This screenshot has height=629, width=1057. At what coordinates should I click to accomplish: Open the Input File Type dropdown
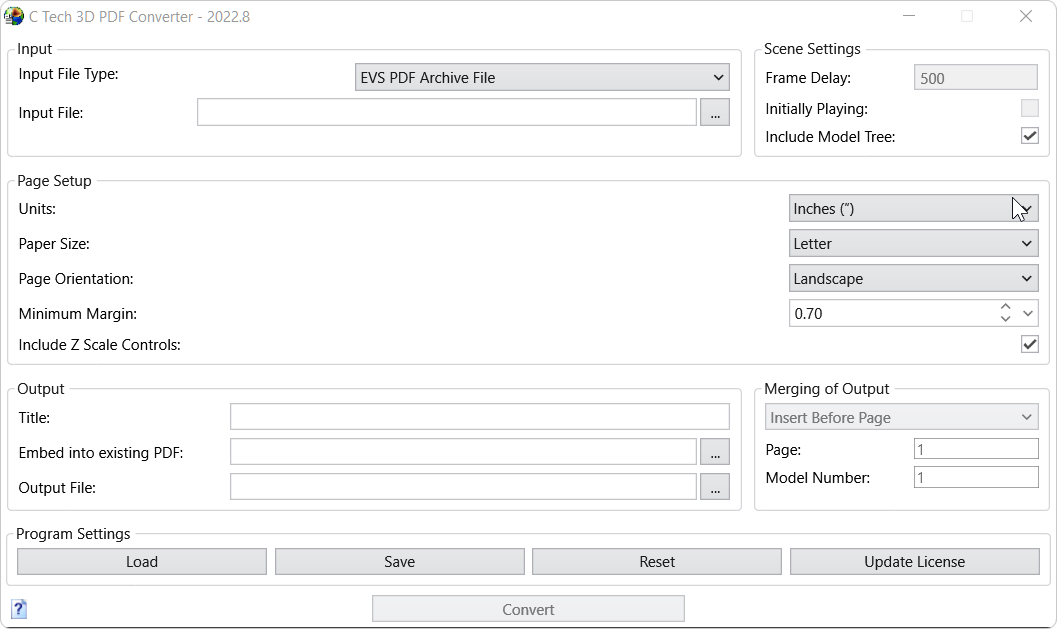click(x=542, y=77)
